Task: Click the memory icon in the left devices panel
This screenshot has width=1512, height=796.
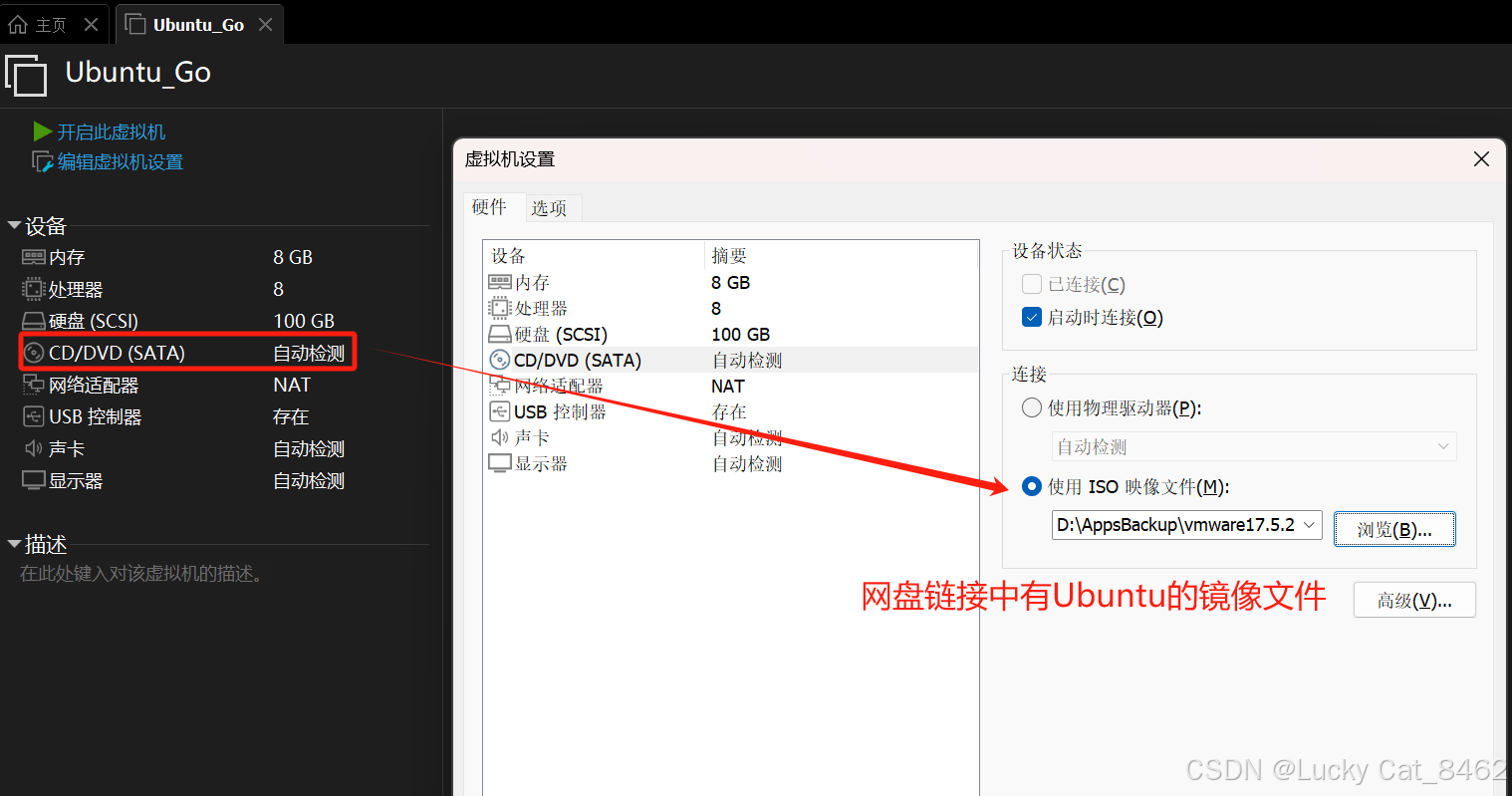Action: [x=34, y=257]
